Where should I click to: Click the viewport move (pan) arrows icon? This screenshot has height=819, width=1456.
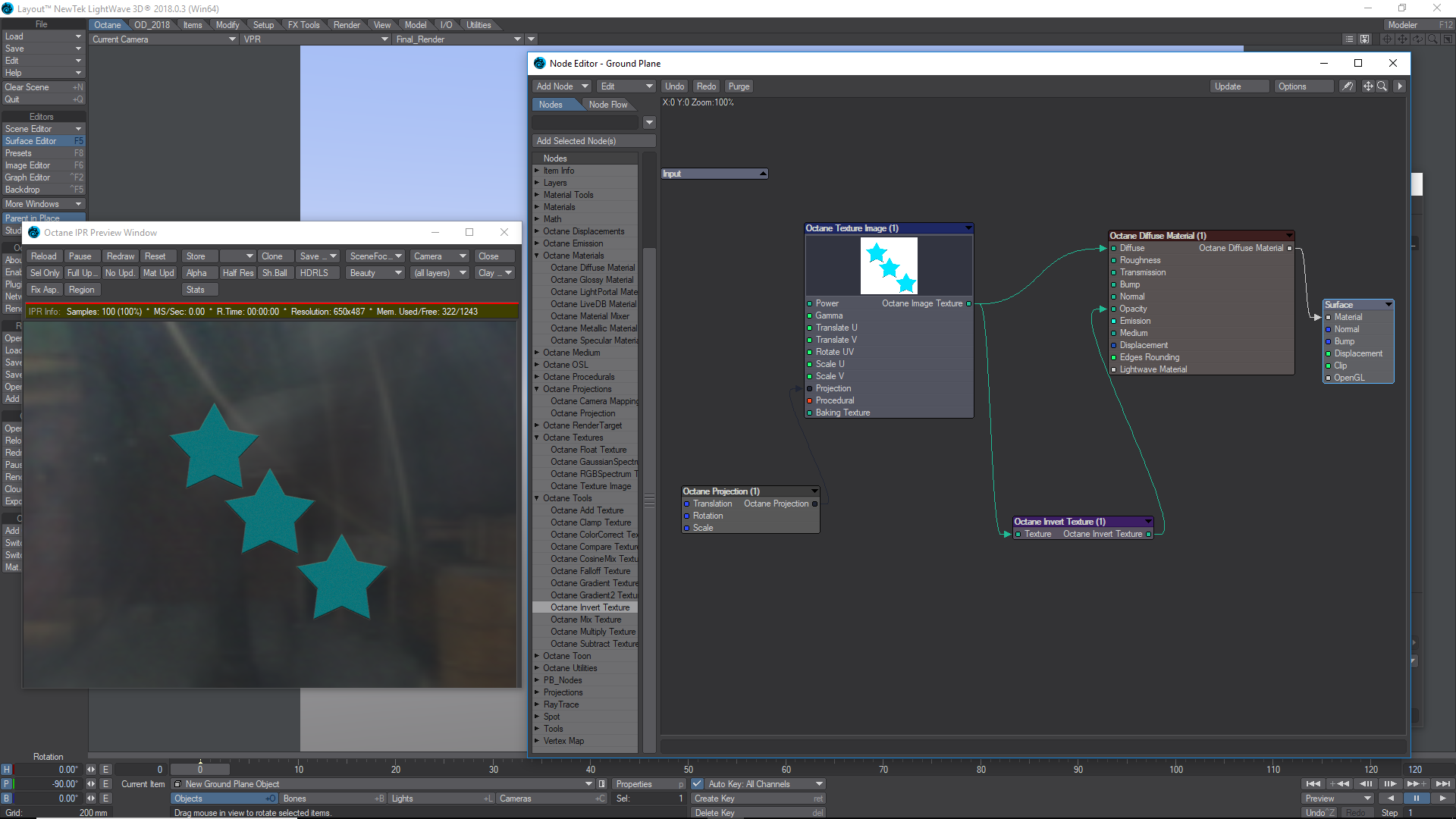(x=1402, y=39)
